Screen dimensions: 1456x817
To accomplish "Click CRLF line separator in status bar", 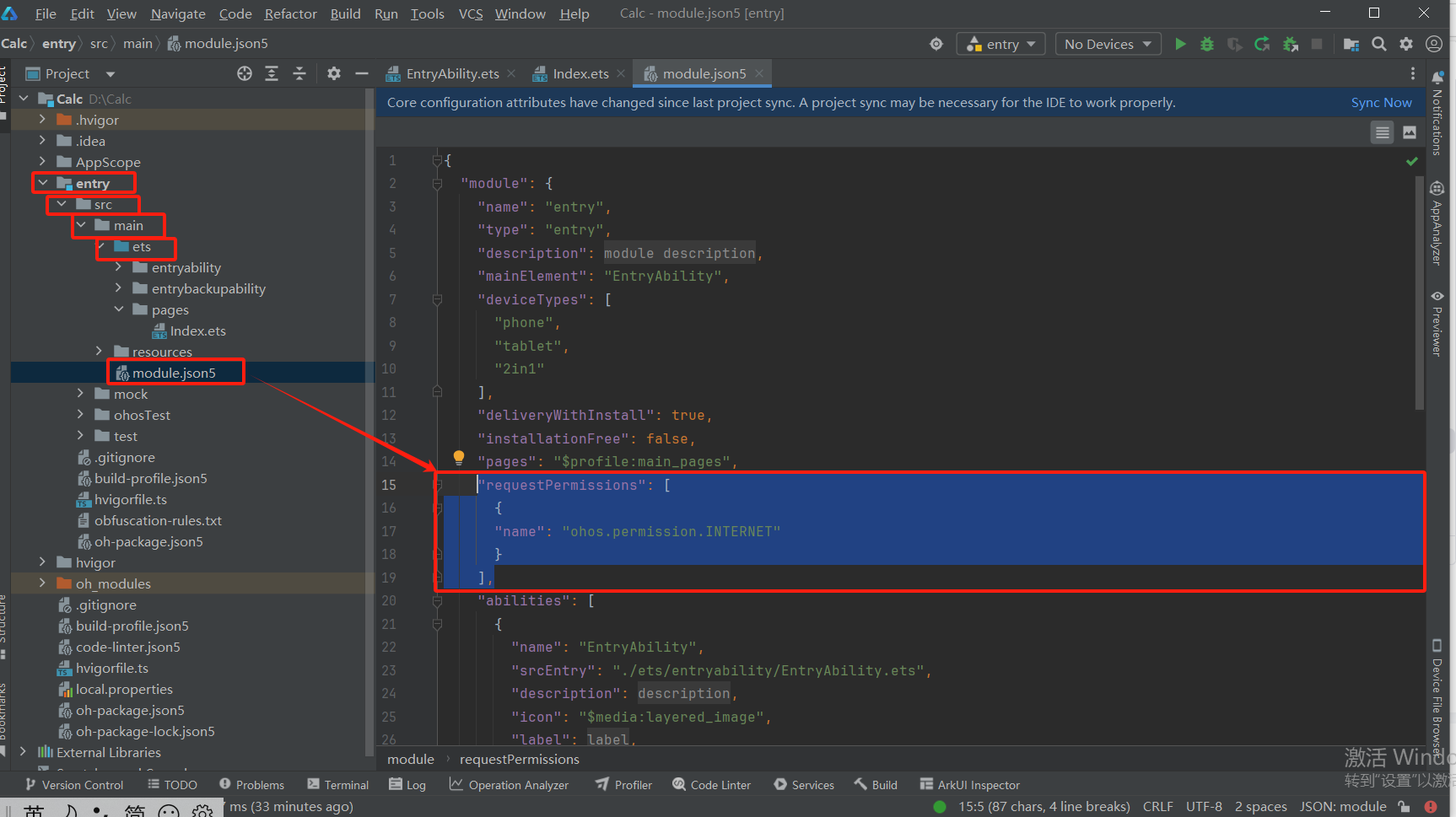I will 1157,806.
